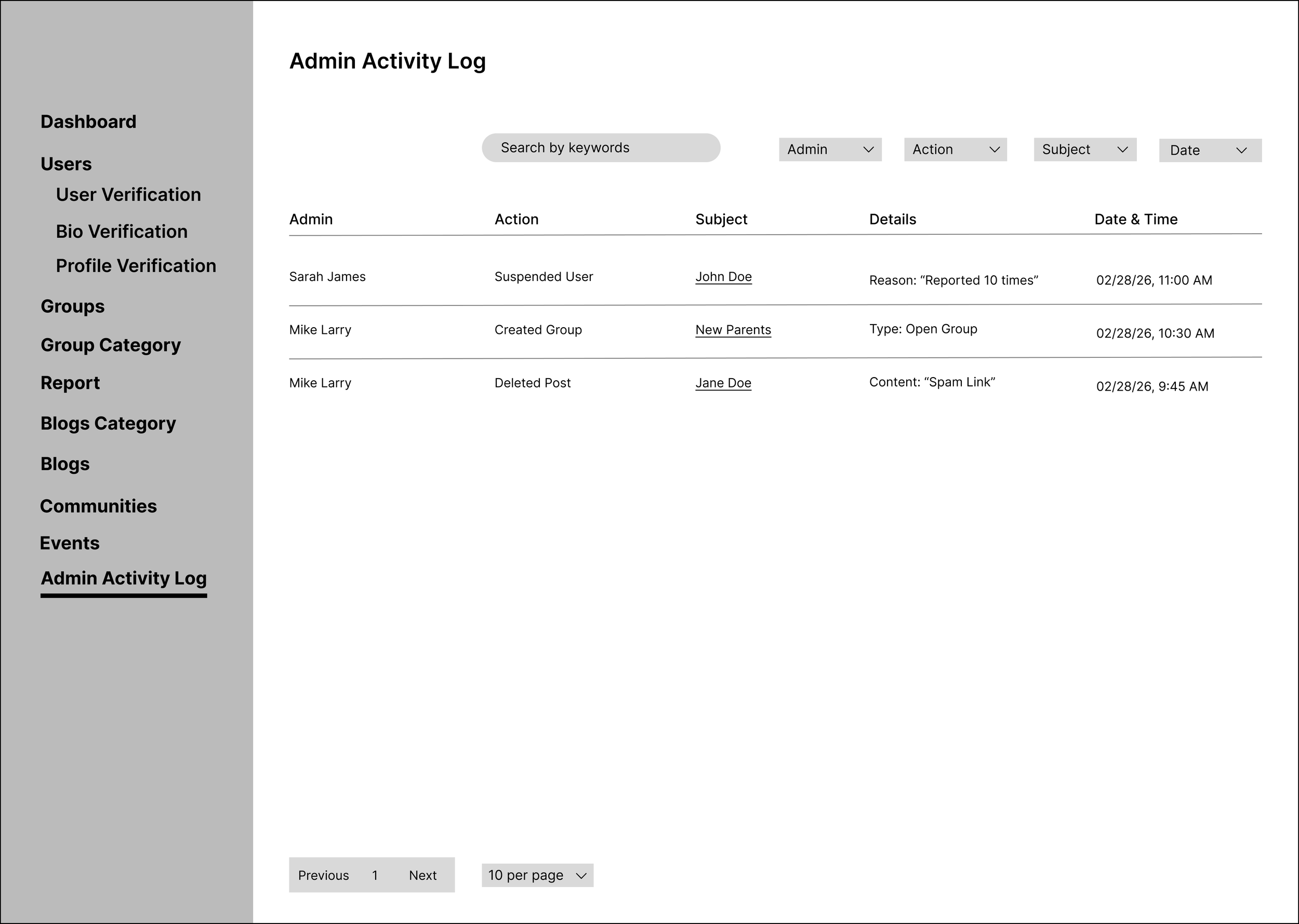Viewport: 1299px width, 924px height.
Task: Click the Search by keywords field
Action: click(601, 148)
